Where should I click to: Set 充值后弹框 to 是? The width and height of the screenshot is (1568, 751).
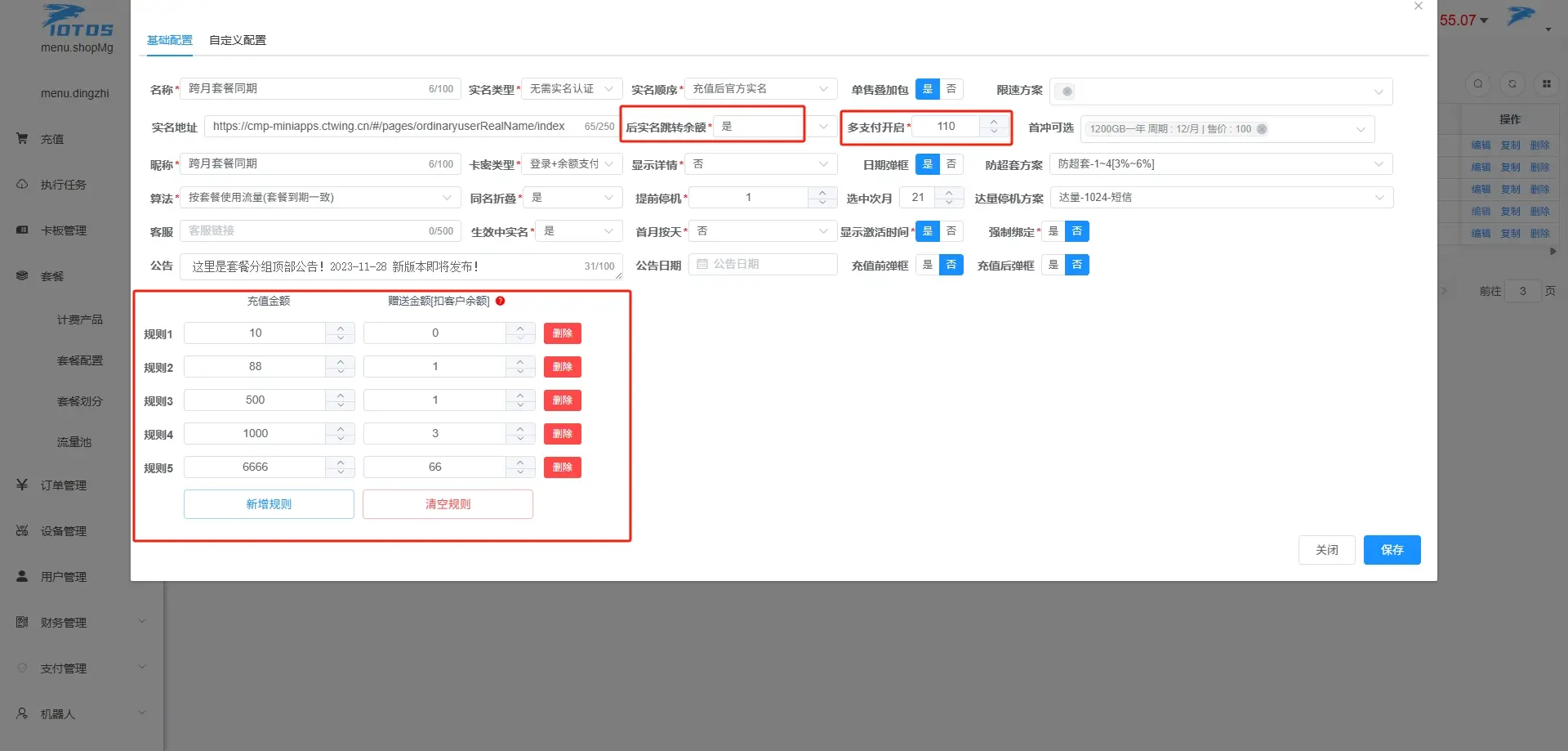pos(1053,265)
